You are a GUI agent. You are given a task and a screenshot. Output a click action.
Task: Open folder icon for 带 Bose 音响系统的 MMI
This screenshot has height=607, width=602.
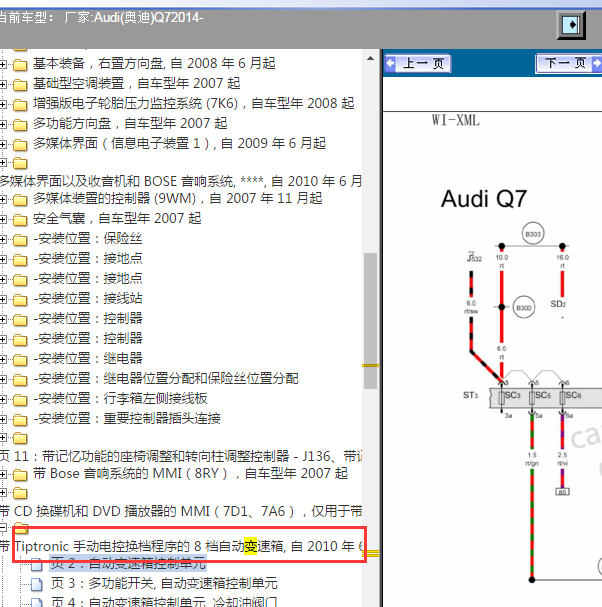pyautogui.click(x=20, y=475)
